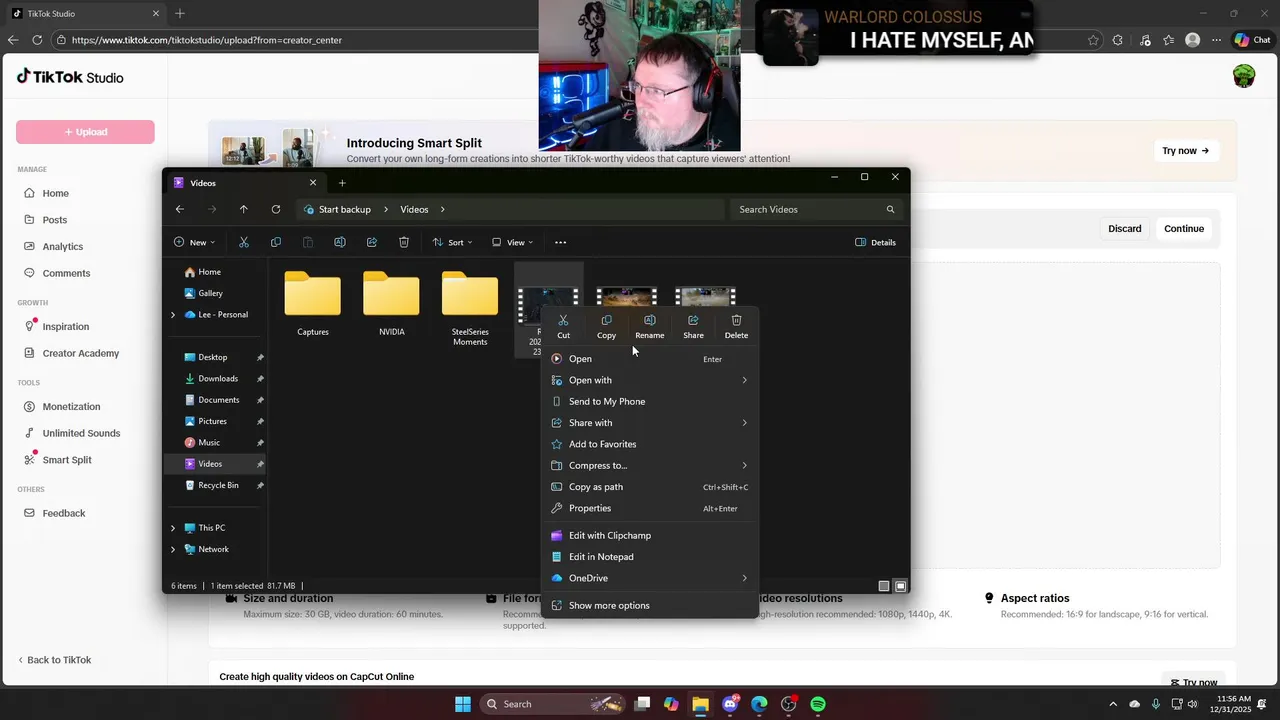Click Explorer toolbar share icon
1280x720 pixels.
click(x=372, y=242)
